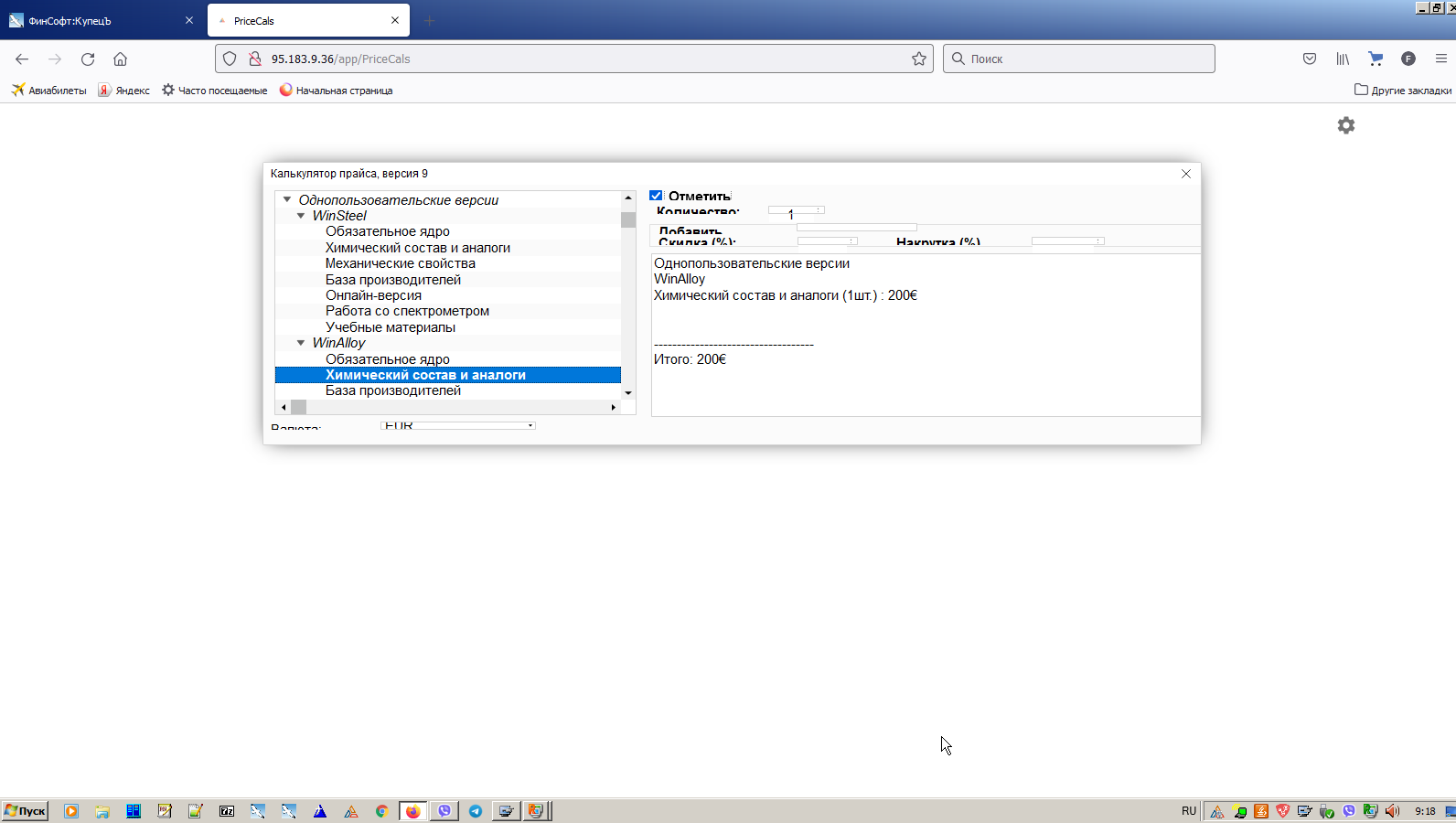Open the Firefox hamburger menu
The image size is (1456, 823).
[x=1441, y=59]
